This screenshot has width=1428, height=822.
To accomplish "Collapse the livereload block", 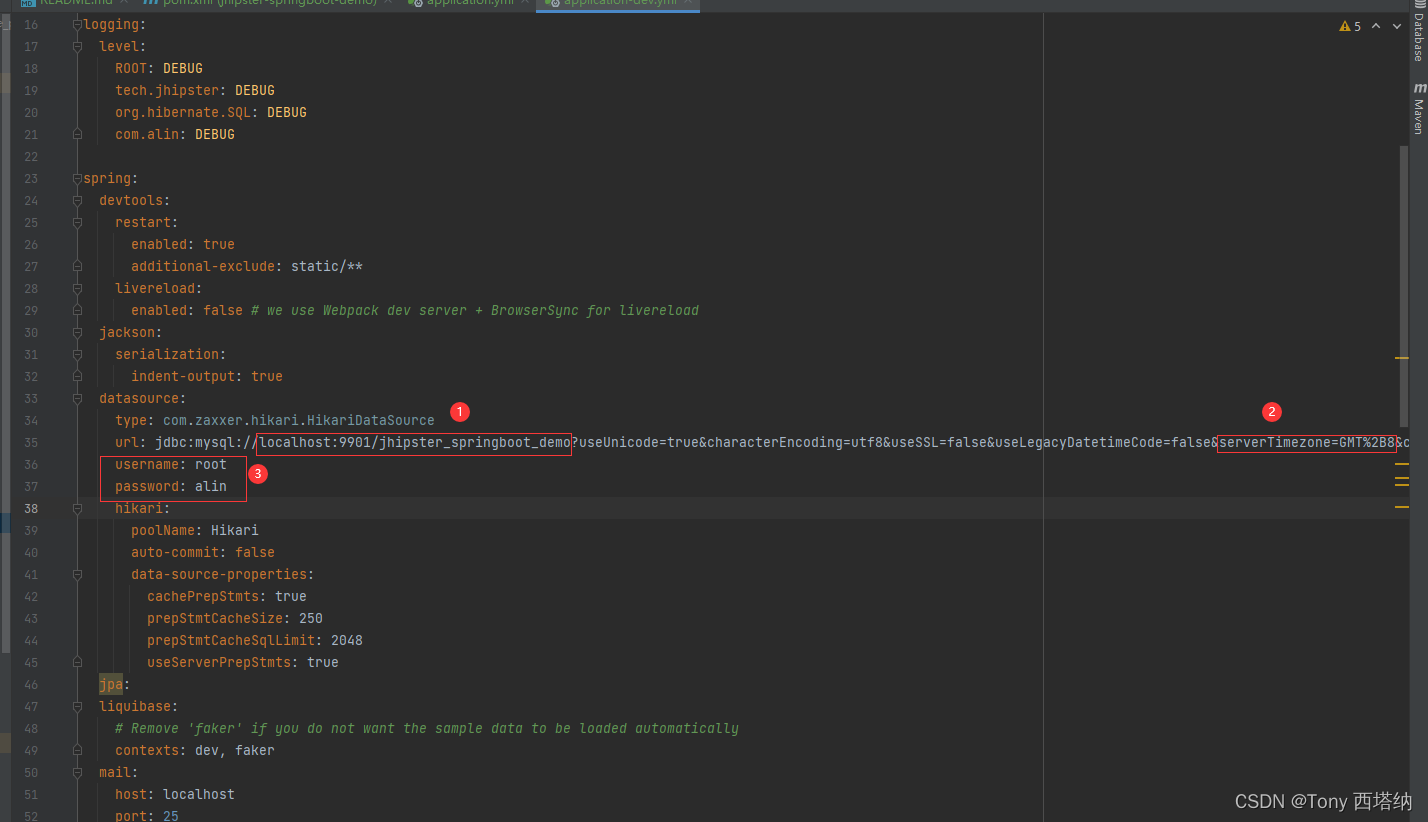I will coord(77,289).
